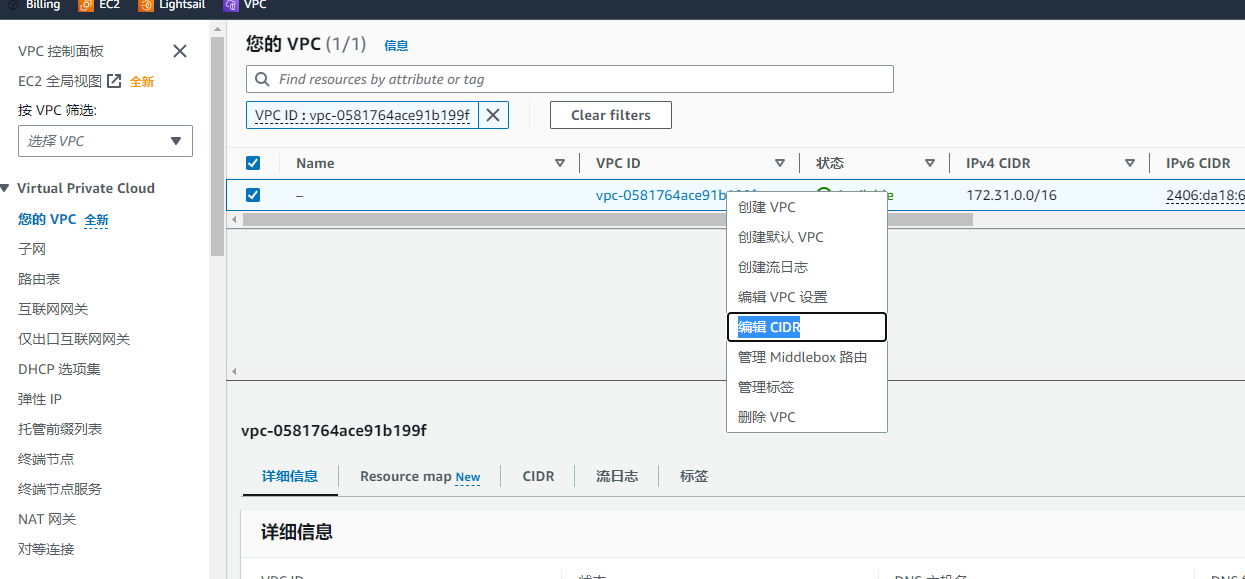1245x579 pixels.
Task: Open Lightsail service shortcut icon
Action: tap(145, 5)
